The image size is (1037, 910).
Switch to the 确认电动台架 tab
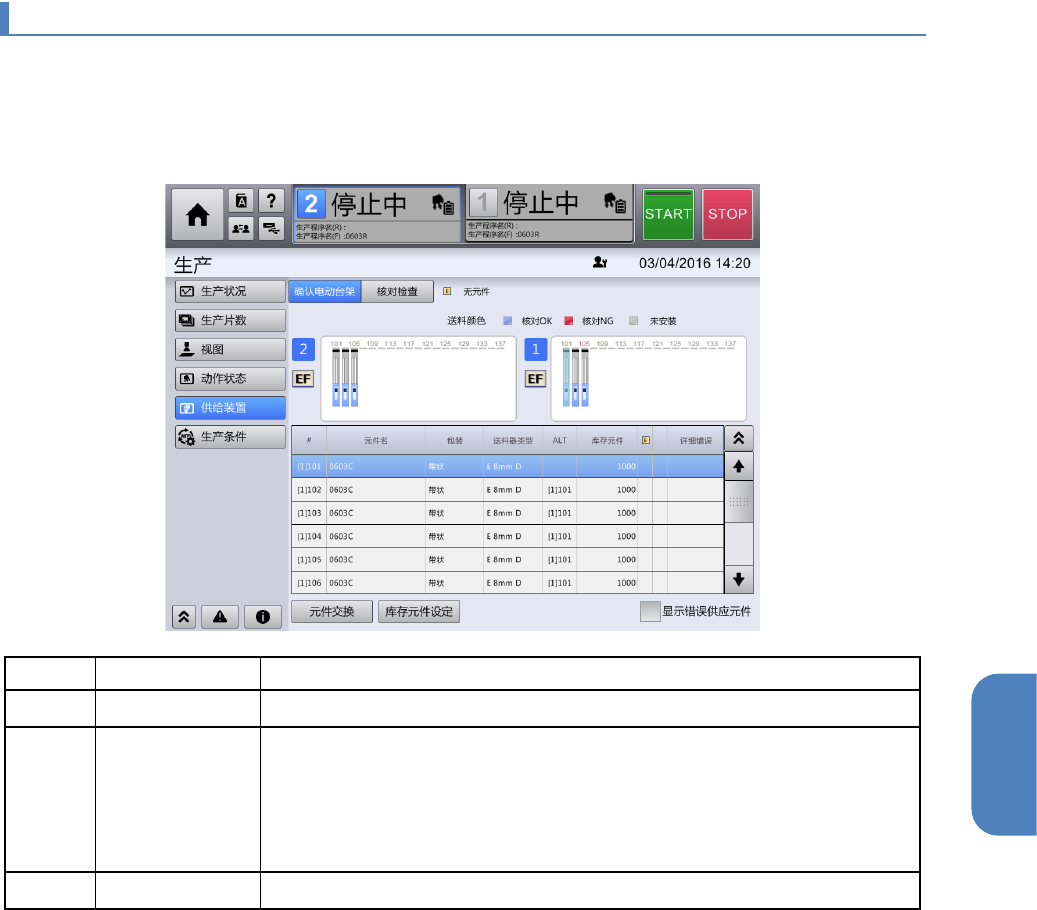(325, 292)
